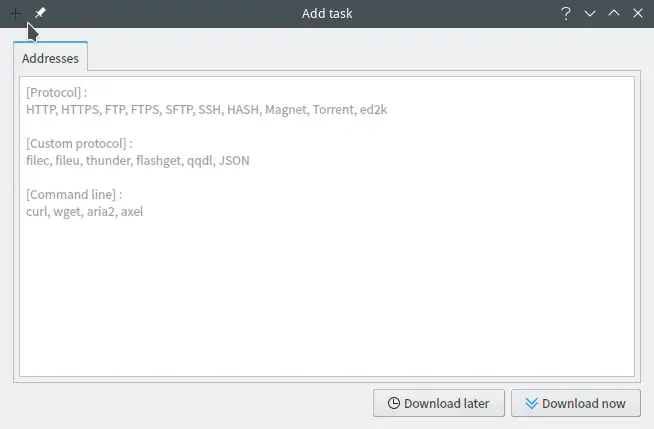Image resolution: width=654 pixels, height=429 pixels.
Task: Click the Download later button
Action: [x=437, y=403]
